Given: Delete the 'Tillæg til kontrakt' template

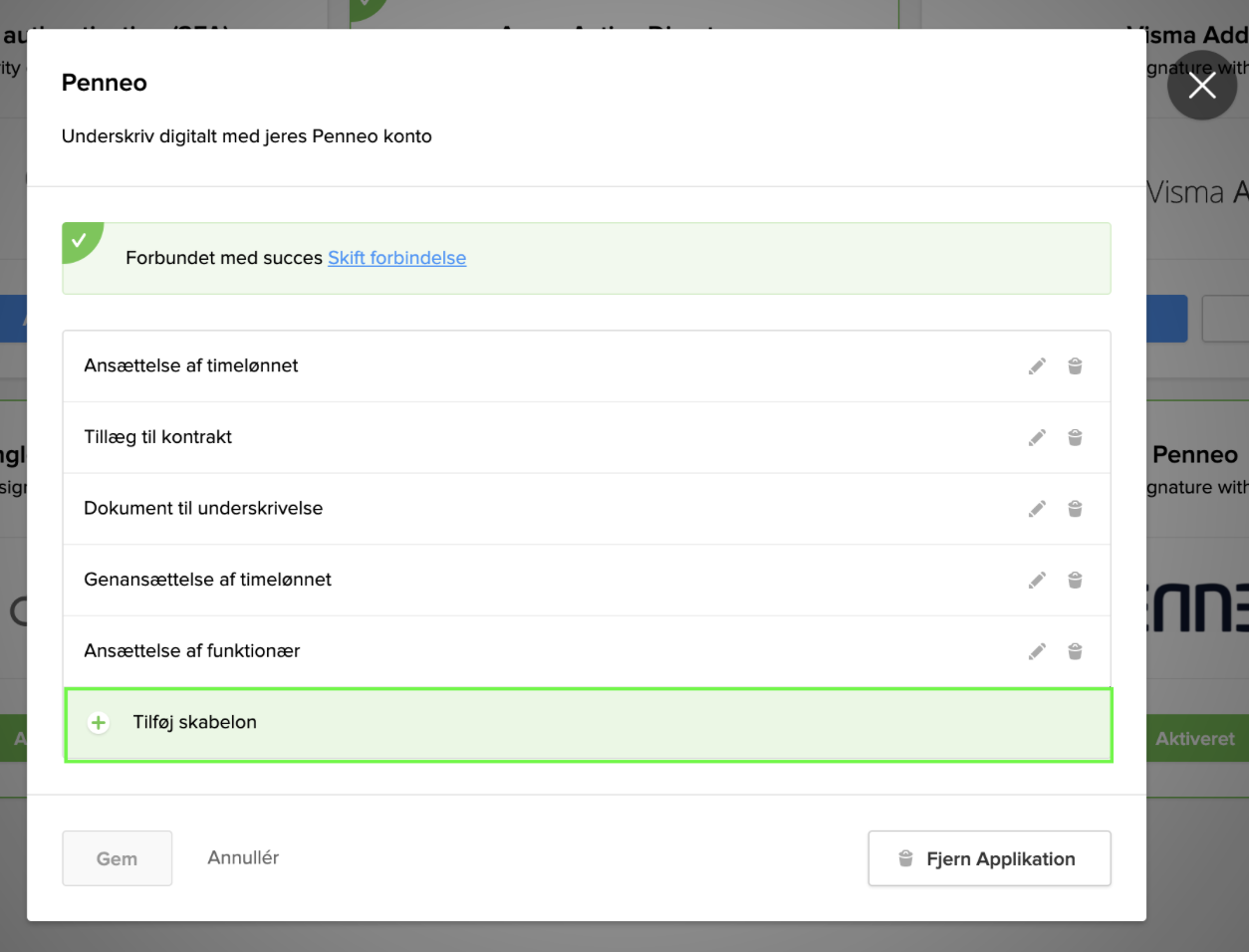Looking at the screenshot, I should coord(1075,437).
